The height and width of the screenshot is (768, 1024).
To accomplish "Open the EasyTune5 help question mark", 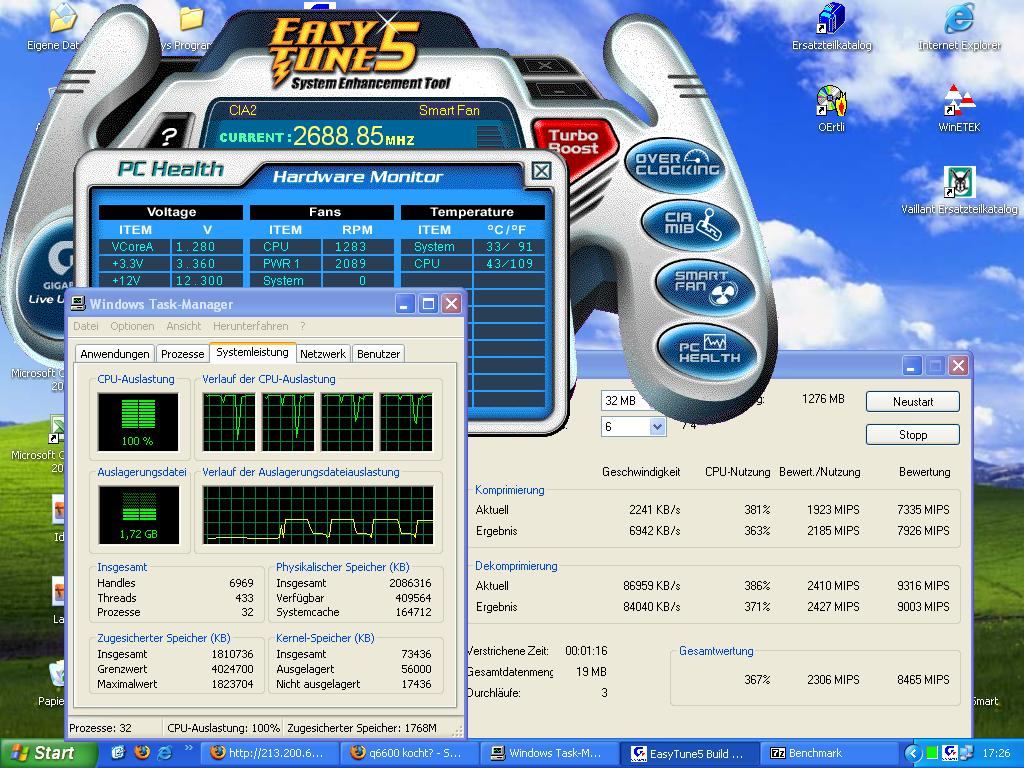I will [x=168, y=136].
